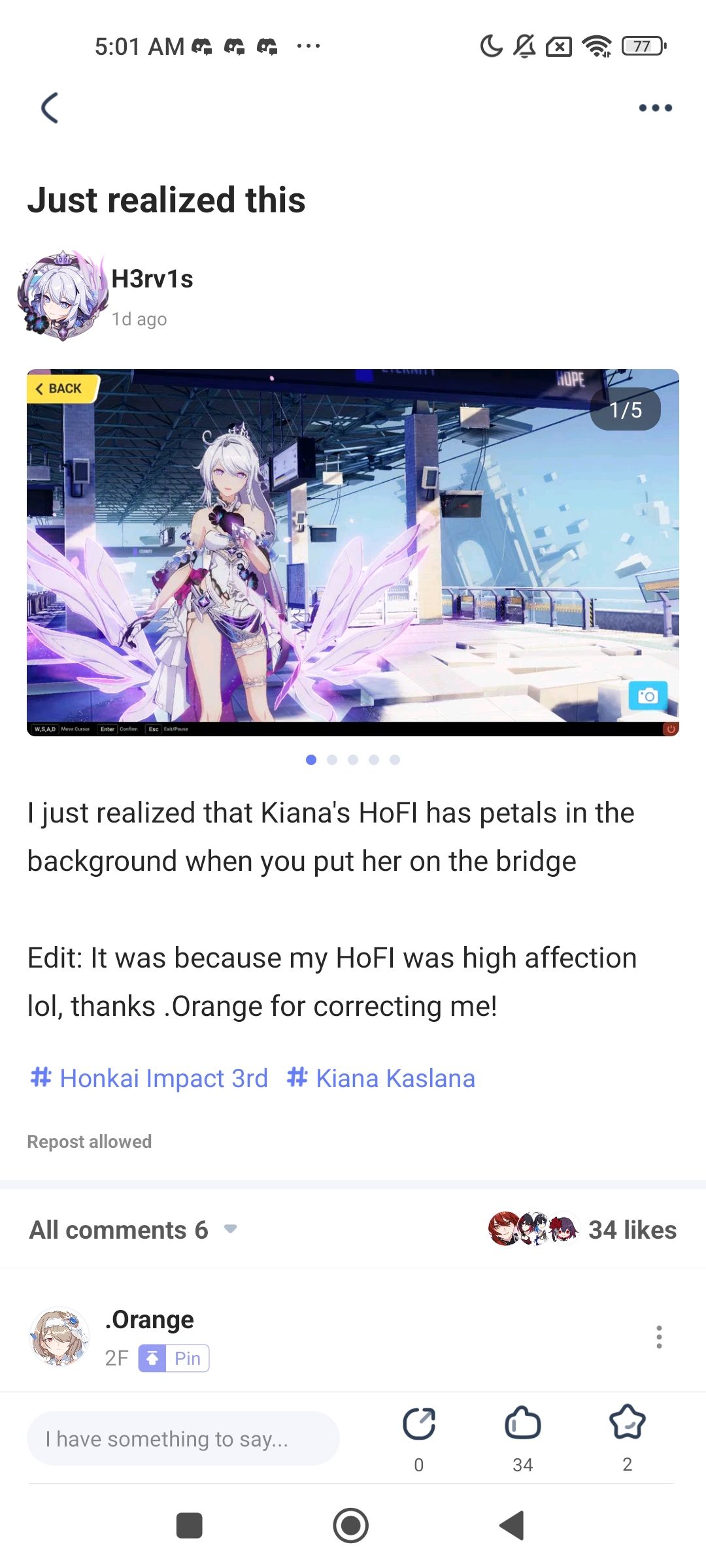Select the second image pagination dot
Viewport: 706px width, 1568px height.
pyautogui.click(x=332, y=760)
